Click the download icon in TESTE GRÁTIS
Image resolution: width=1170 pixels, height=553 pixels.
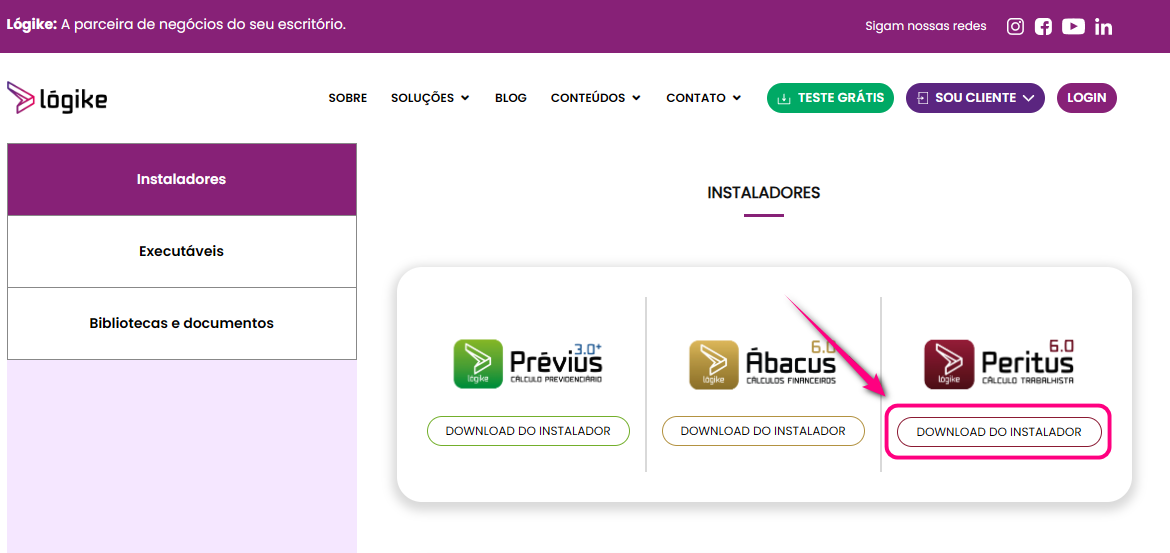pos(783,99)
